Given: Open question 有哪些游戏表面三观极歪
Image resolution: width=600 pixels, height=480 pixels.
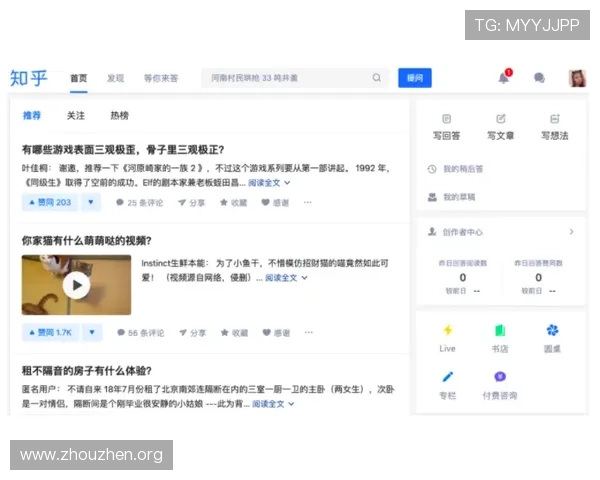Looking at the screenshot, I should point(123,149).
